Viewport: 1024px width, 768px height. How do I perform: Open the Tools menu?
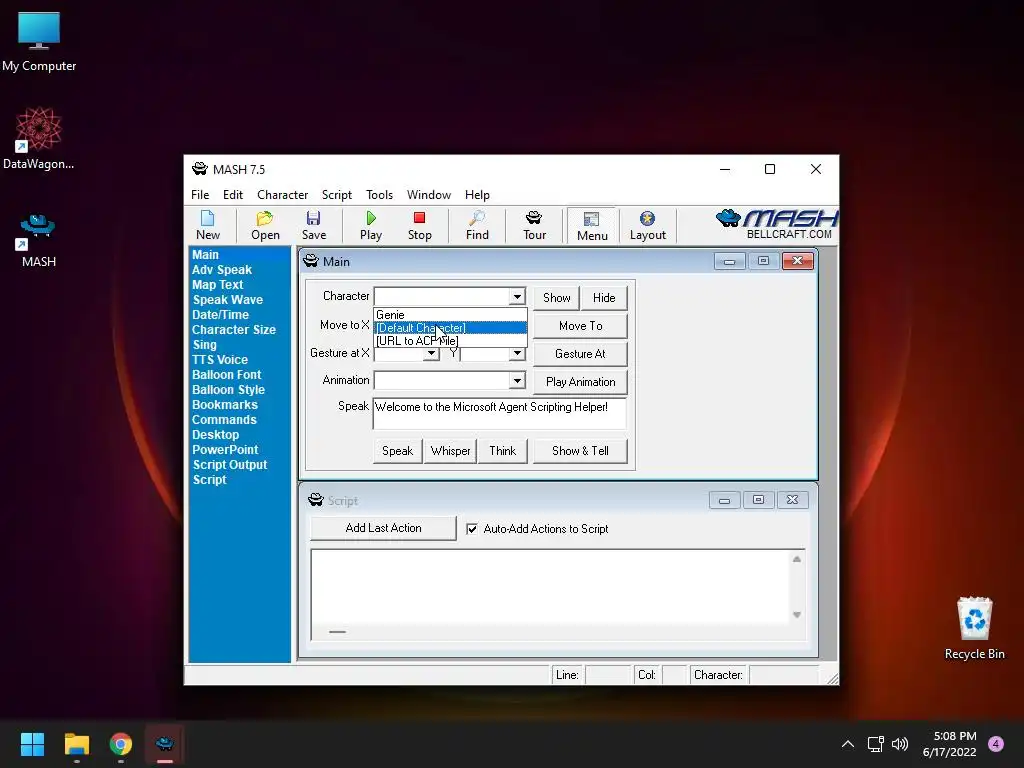pyautogui.click(x=379, y=195)
